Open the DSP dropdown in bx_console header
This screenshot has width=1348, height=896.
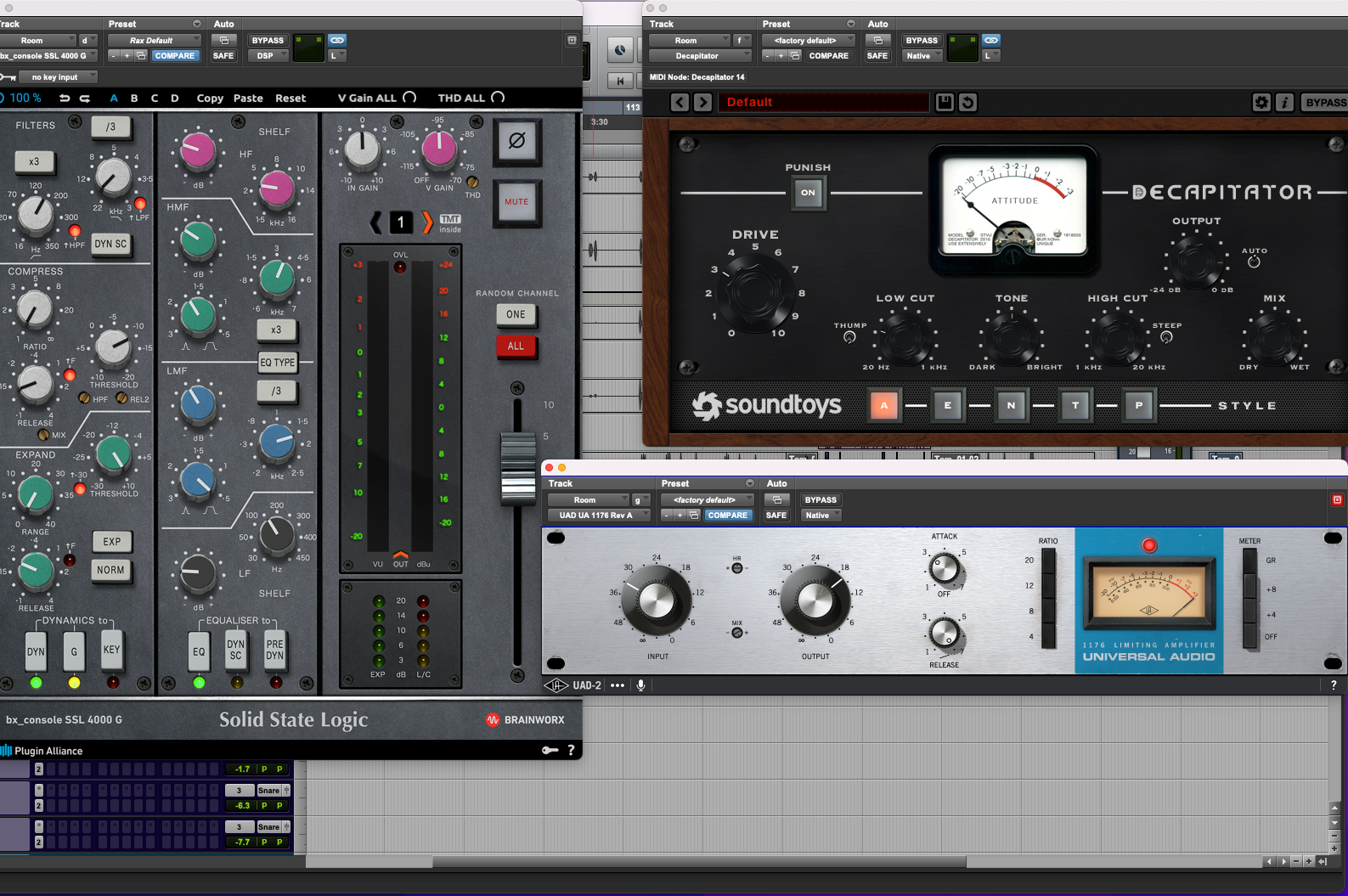[x=268, y=56]
